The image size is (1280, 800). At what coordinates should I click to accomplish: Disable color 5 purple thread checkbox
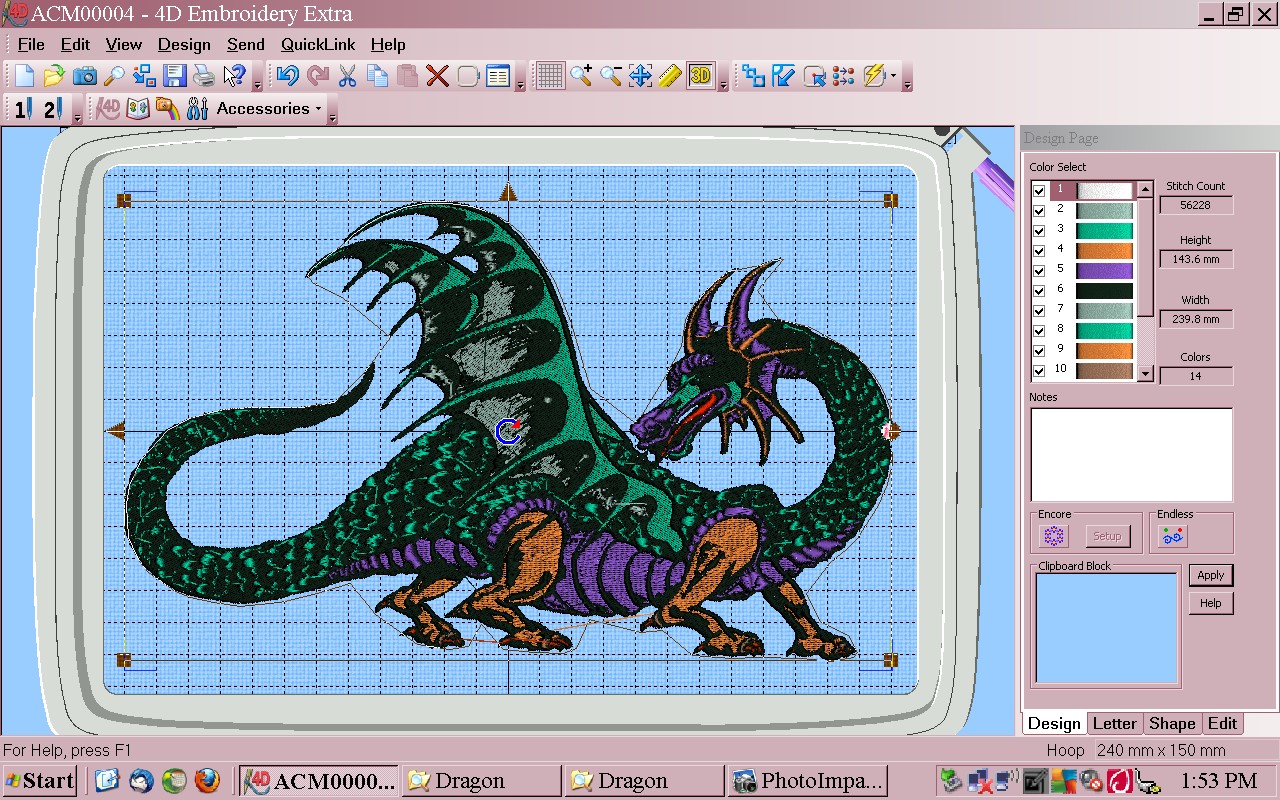click(x=1039, y=271)
